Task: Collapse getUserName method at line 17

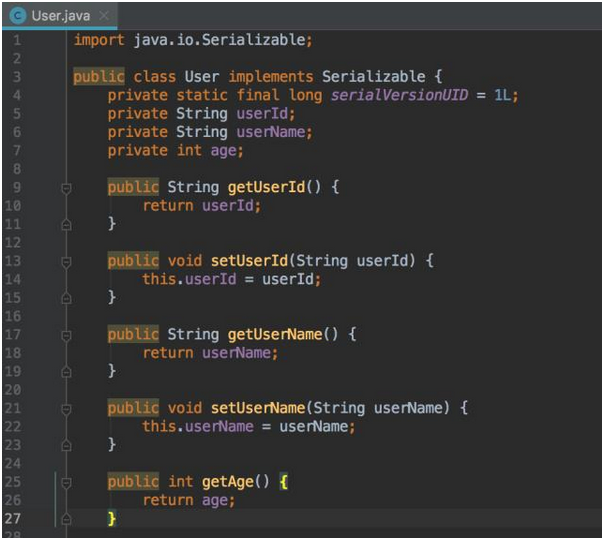Action: click(x=66, y=335)
